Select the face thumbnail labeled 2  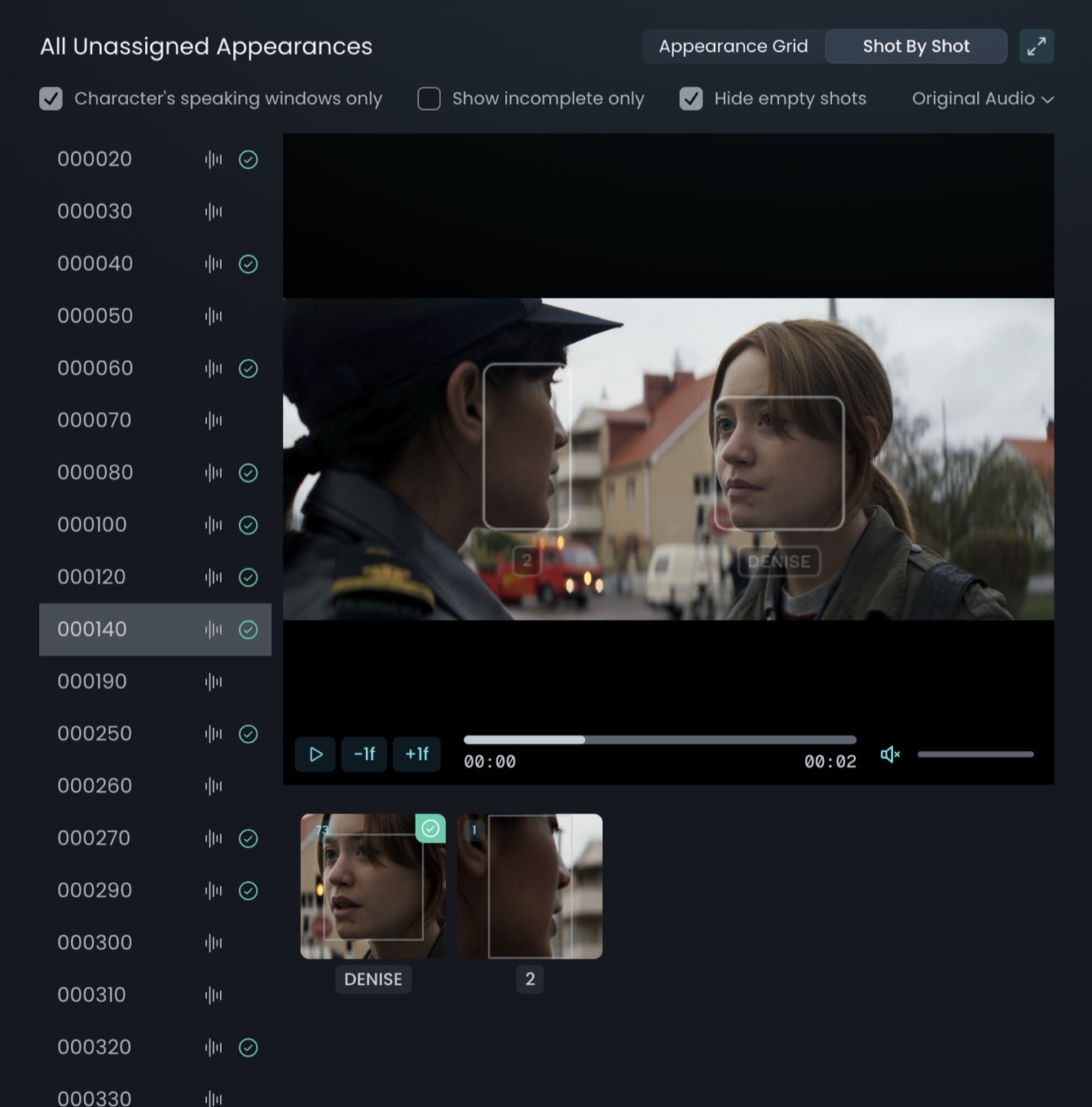click(x=530, y=886)
